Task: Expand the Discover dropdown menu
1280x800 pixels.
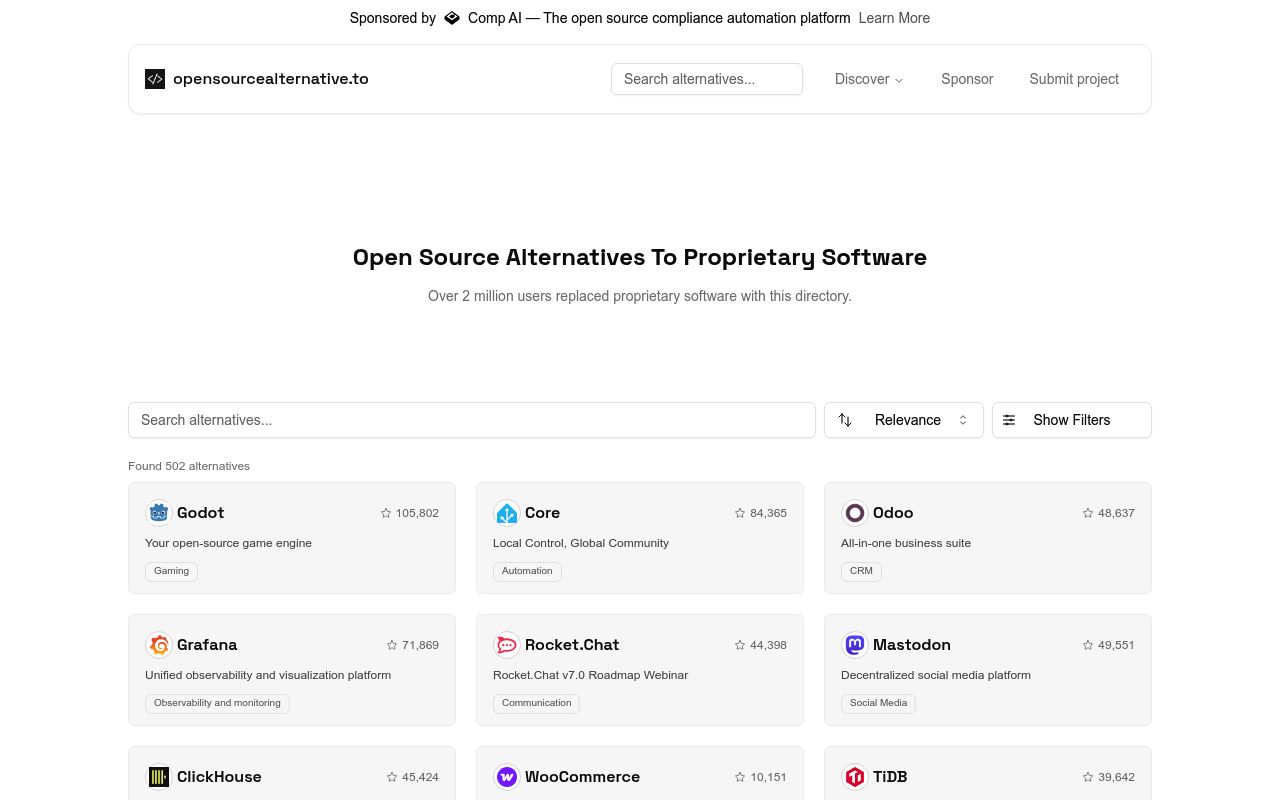Action: tap(868, 79)
